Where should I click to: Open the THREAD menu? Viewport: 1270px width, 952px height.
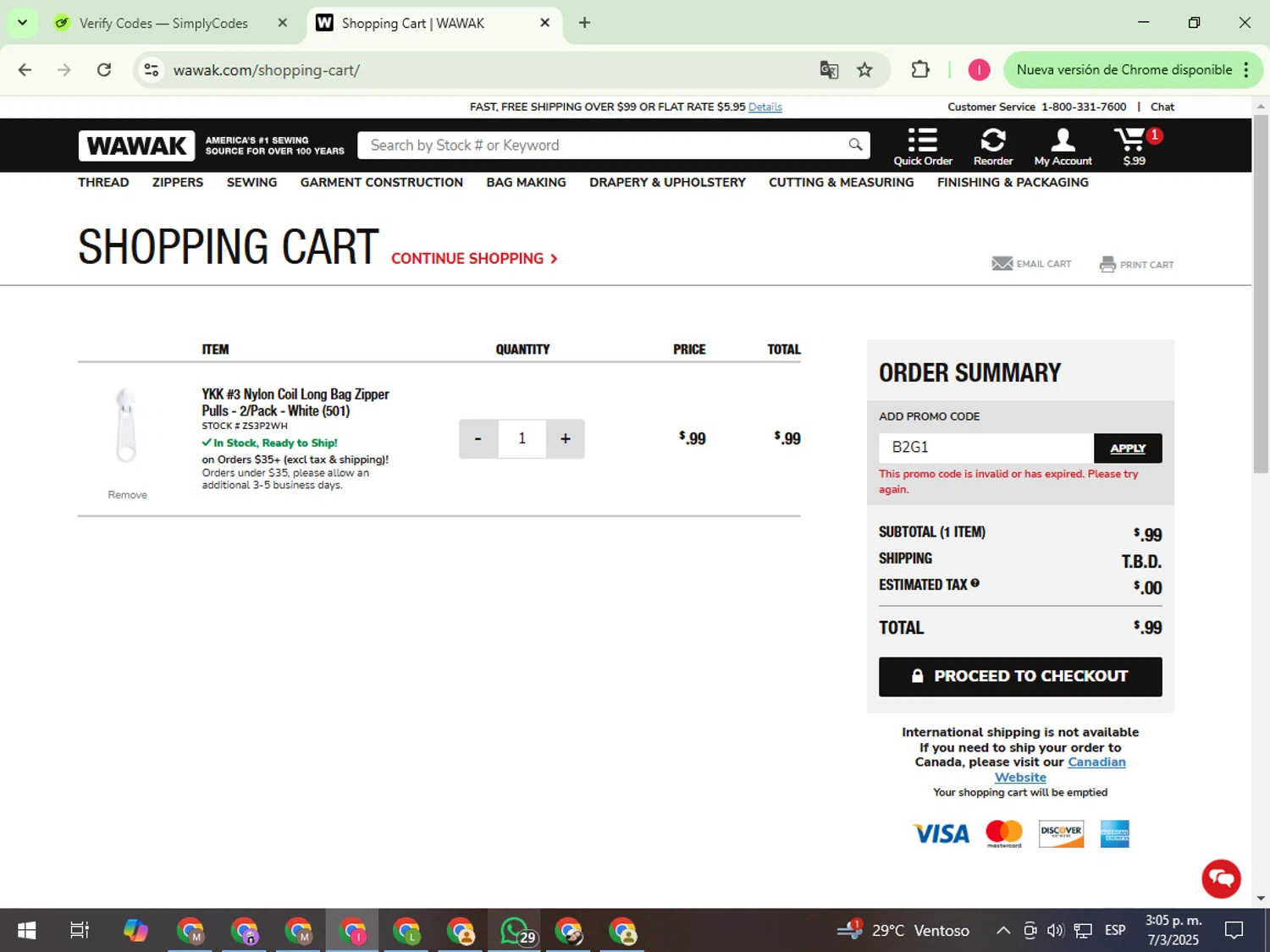(103, 182)
